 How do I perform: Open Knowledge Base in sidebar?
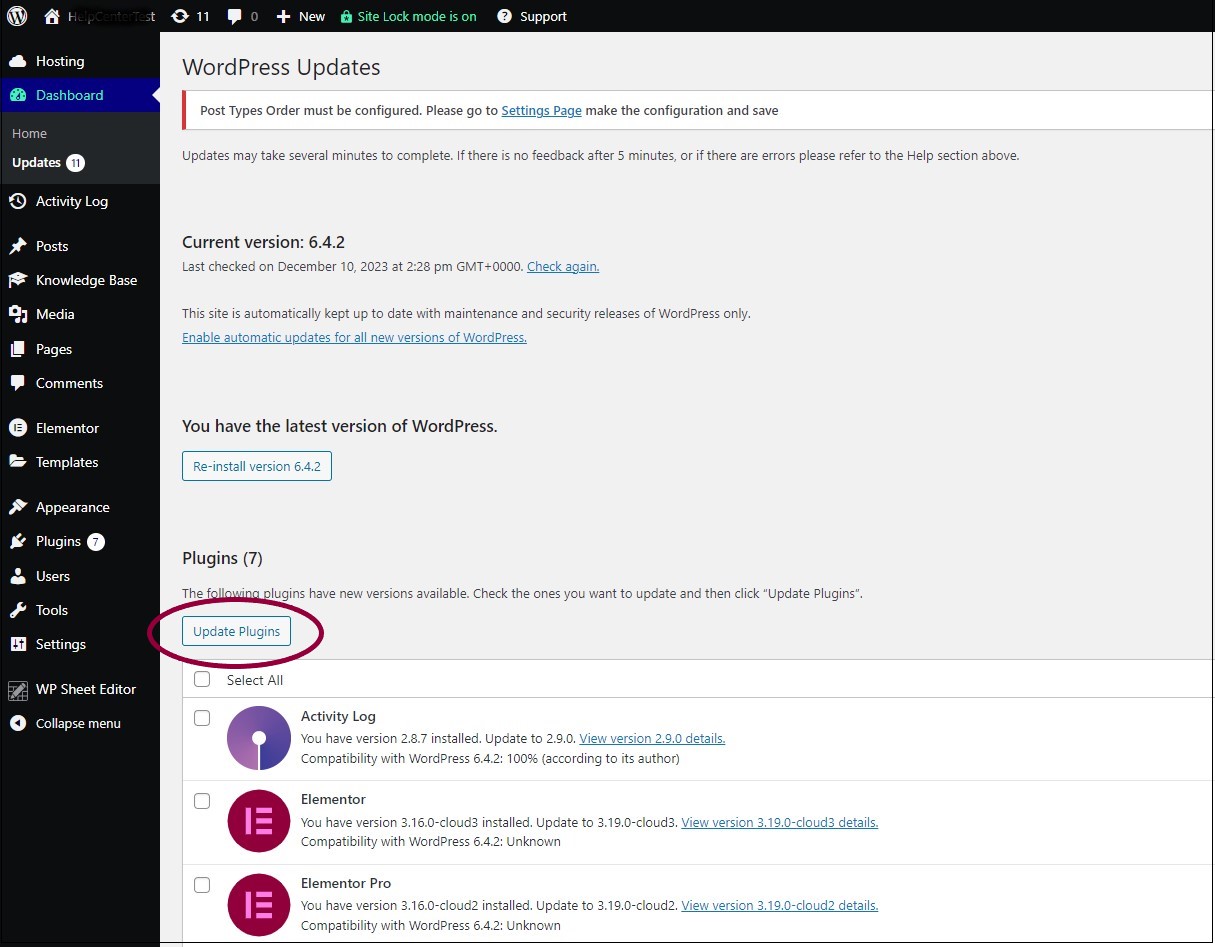[x=80, y=280]
